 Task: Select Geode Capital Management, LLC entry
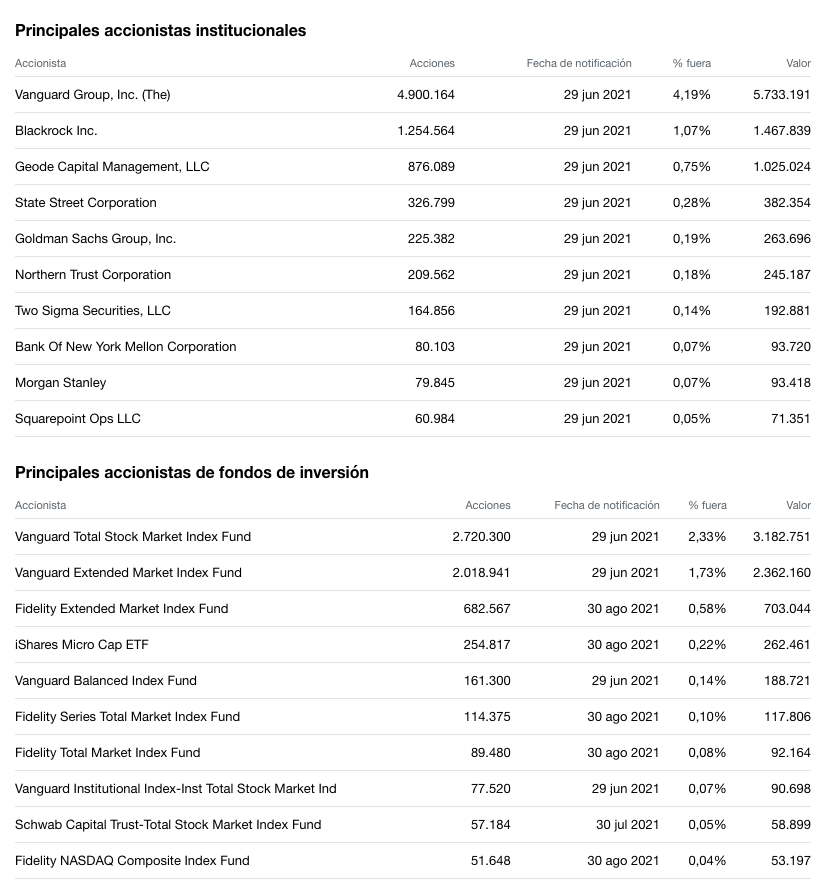pyautogui.click(x=413, y=167)
